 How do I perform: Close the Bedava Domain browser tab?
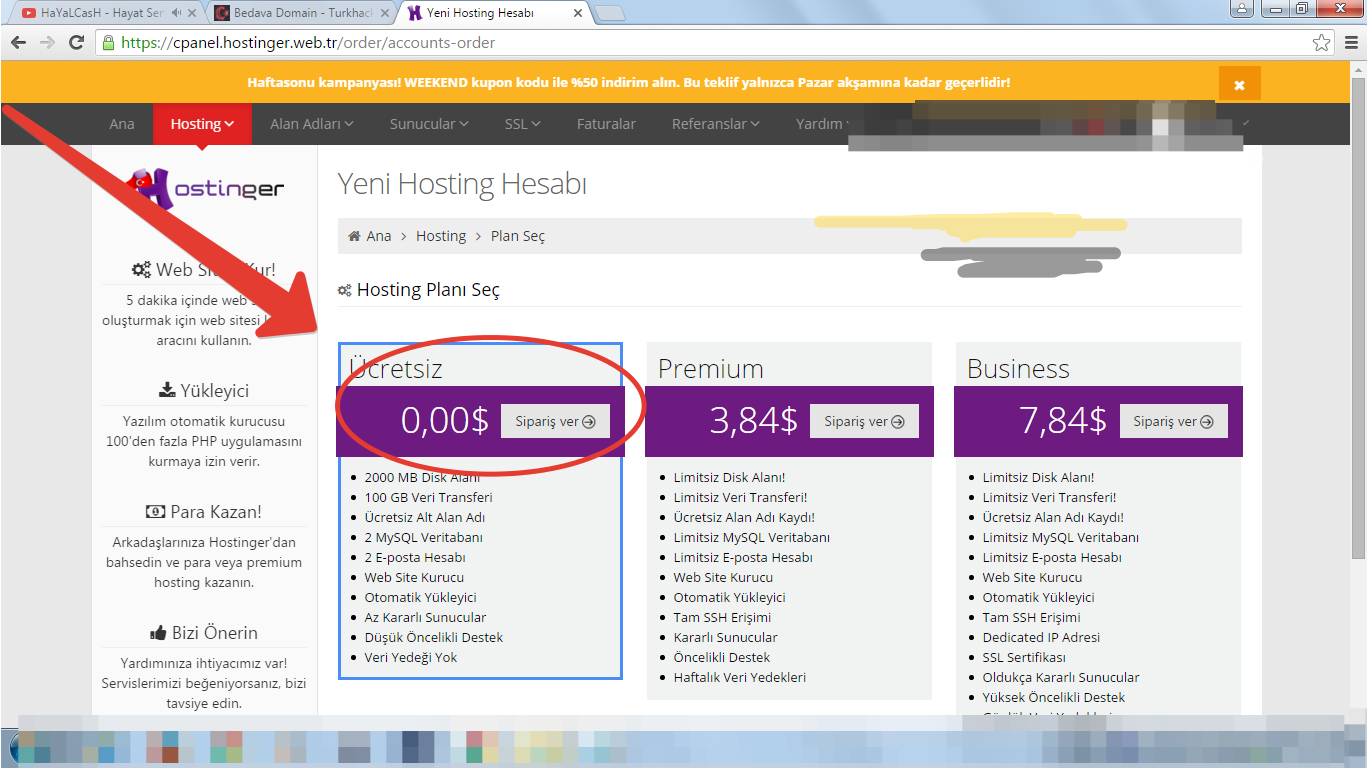pos(386,13)
